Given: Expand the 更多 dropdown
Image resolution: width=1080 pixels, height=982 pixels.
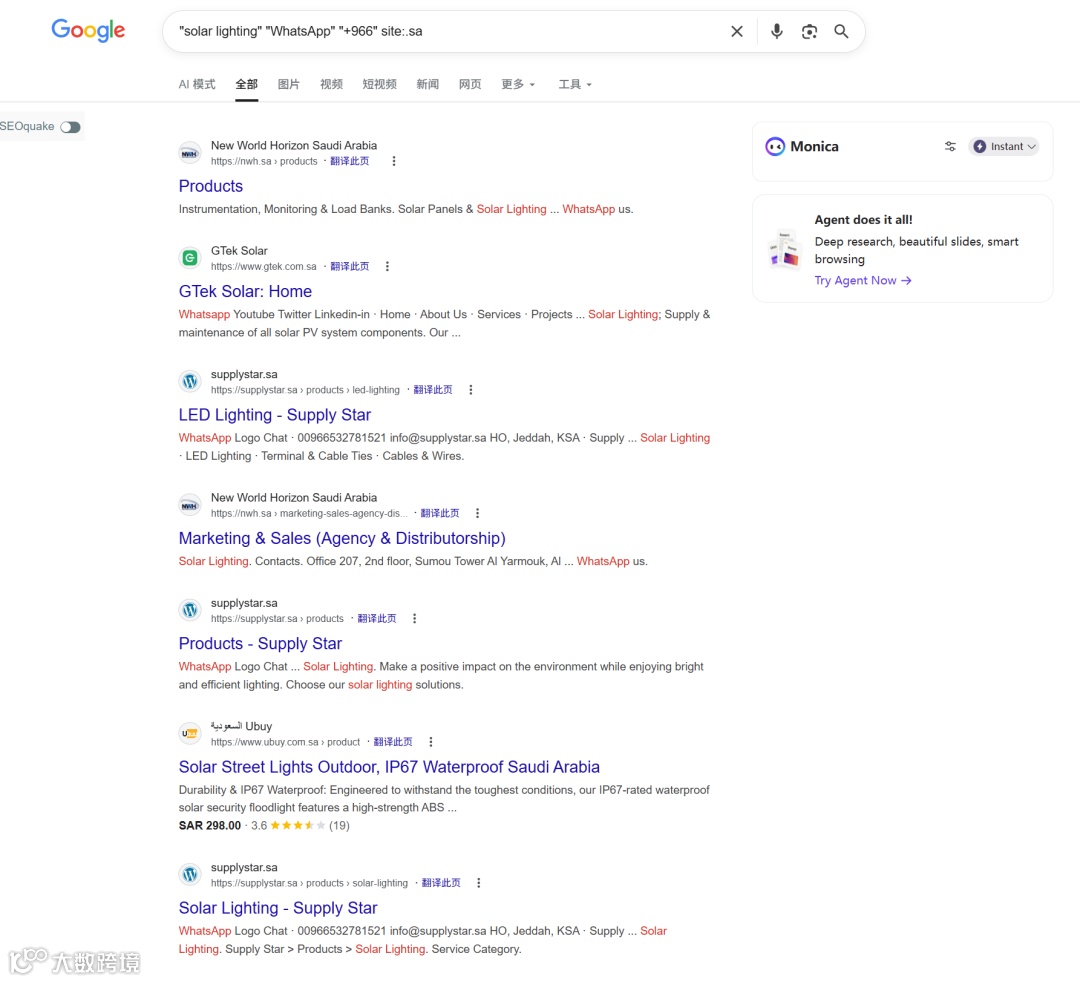Looking at the screenshot, I should (x=517, y=84).
